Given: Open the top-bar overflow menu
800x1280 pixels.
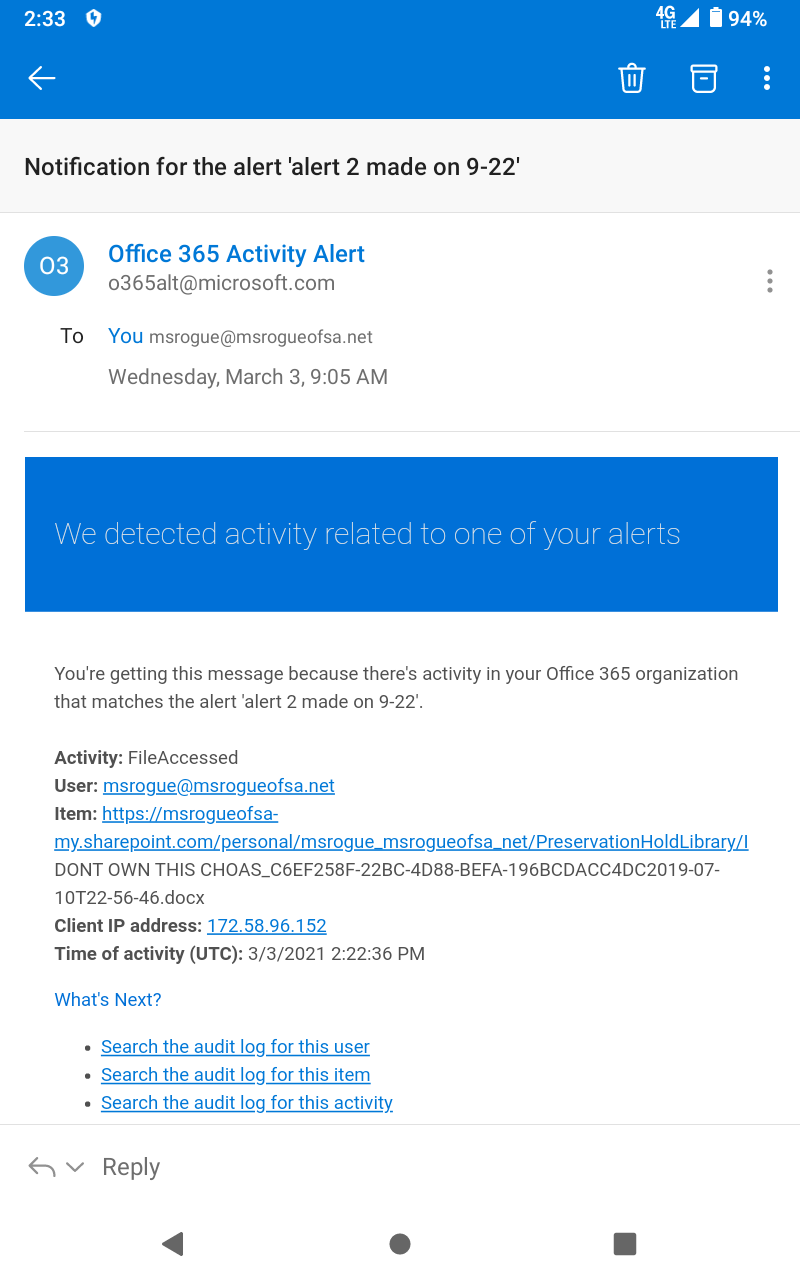Looking at the screenshot, I should (x=767, y=78).
